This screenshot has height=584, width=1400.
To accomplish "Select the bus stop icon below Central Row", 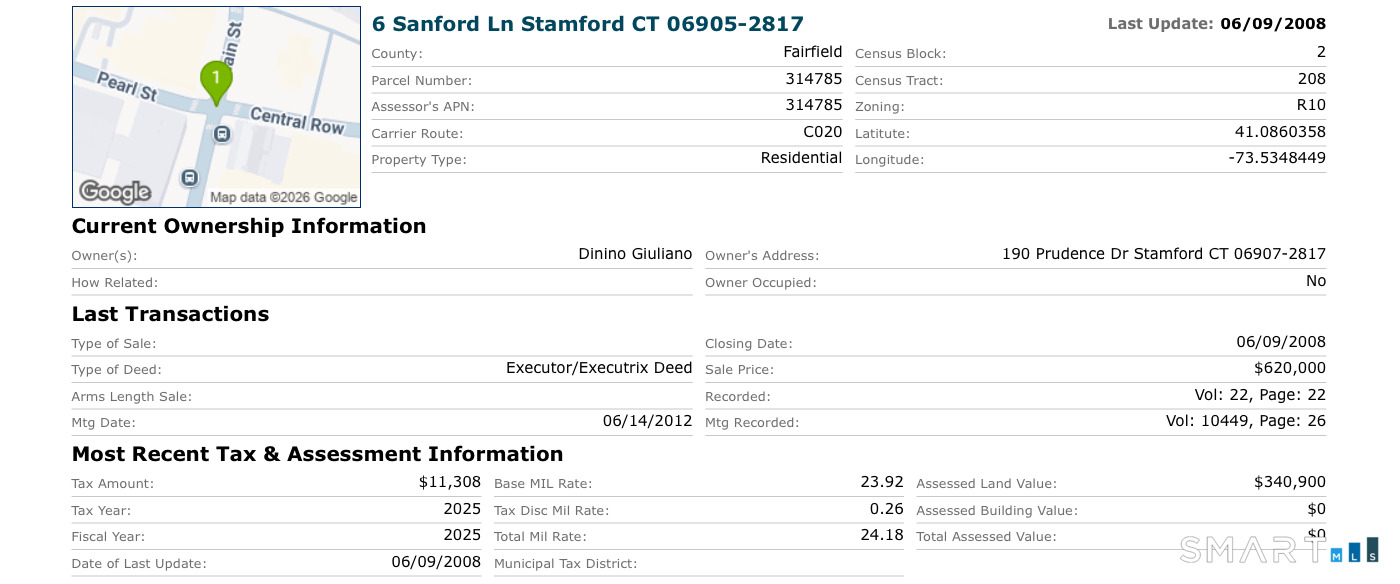I will click(x=222, y=132).
